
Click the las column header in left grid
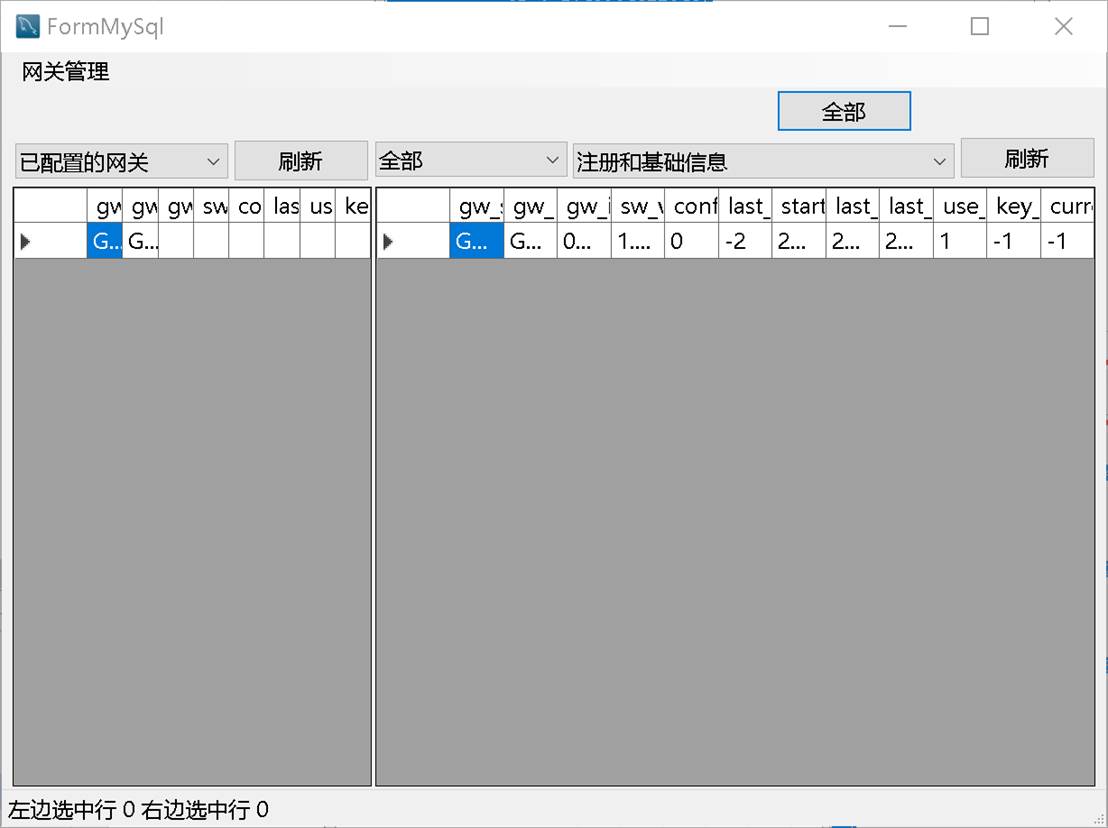click(x=282, y=206)
